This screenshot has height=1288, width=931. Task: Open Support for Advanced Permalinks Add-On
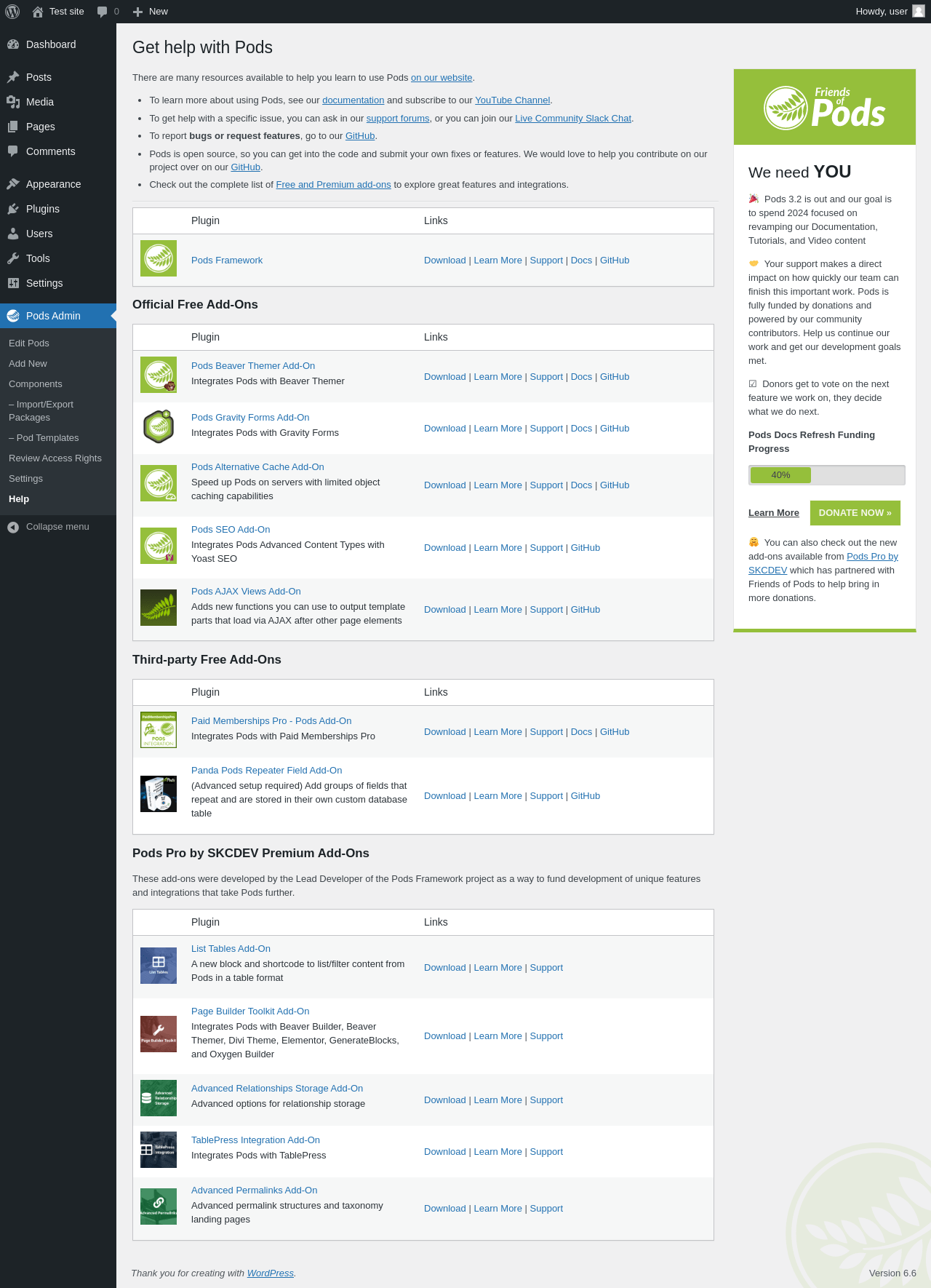point(546,1209)
